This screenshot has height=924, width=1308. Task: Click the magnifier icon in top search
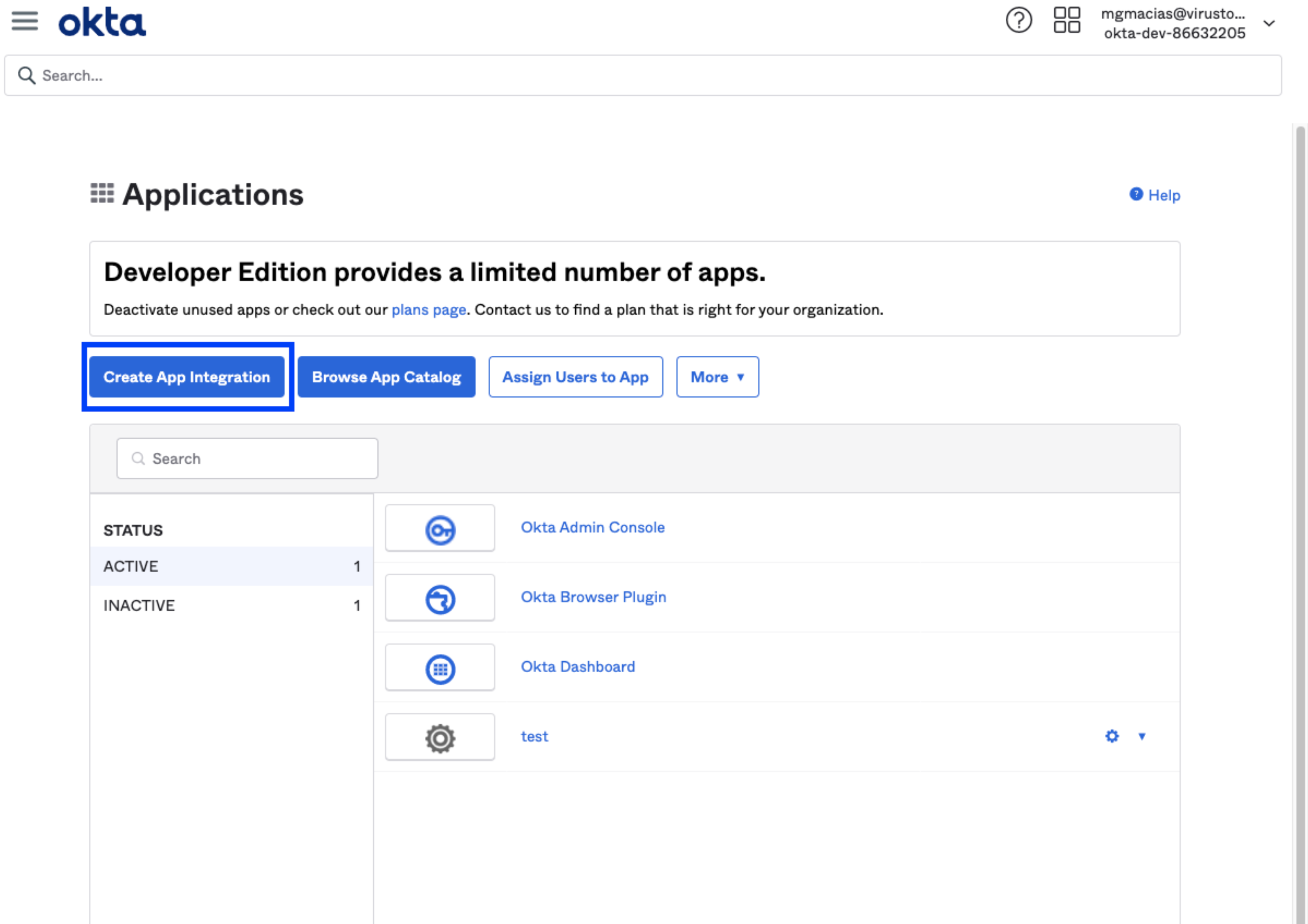coord(26,75)
